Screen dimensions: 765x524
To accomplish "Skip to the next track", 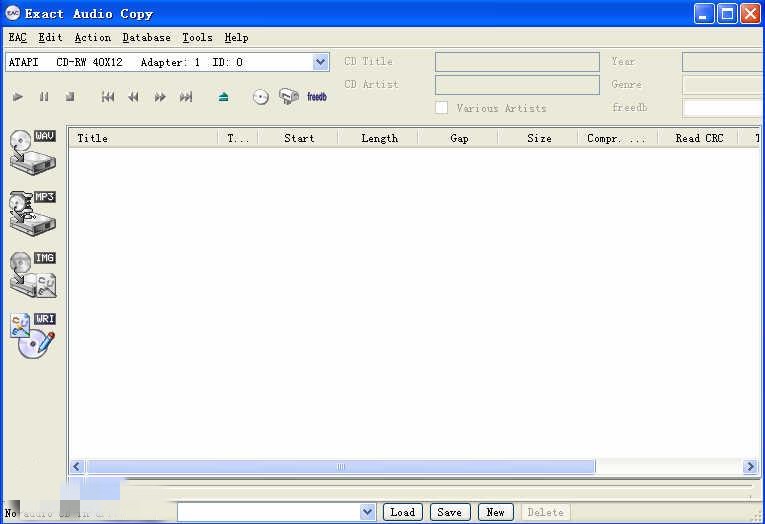I will click(x=186, y=97).
